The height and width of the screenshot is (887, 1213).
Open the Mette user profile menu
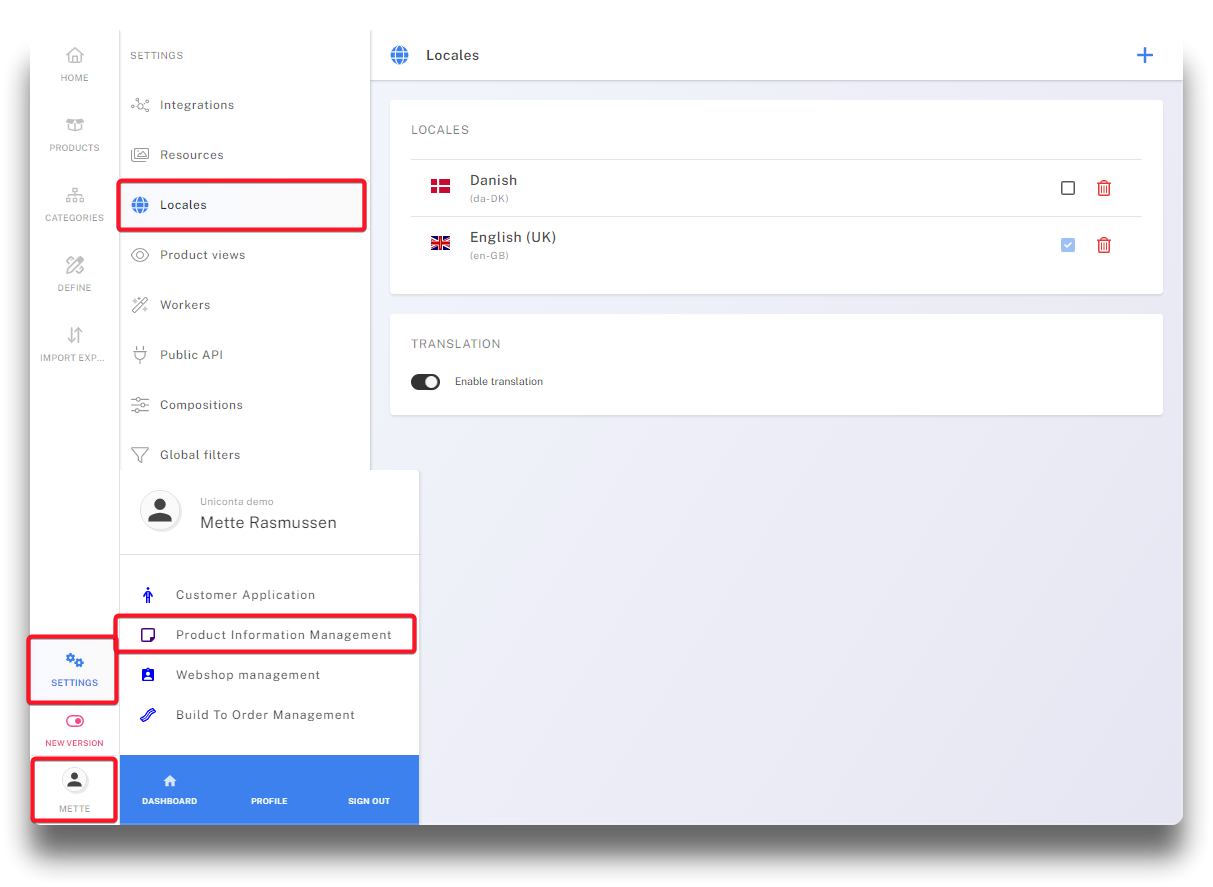click(x=75, y=790)
